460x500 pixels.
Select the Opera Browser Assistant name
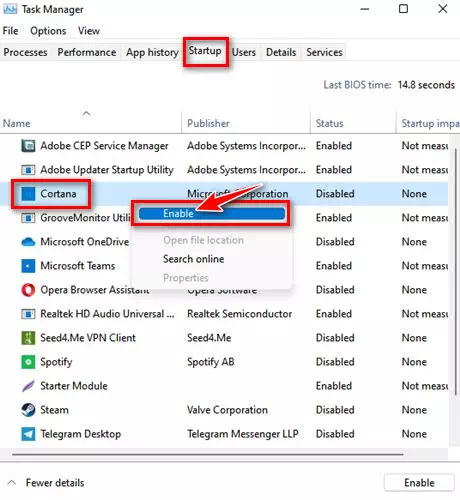tap(95, 290)
